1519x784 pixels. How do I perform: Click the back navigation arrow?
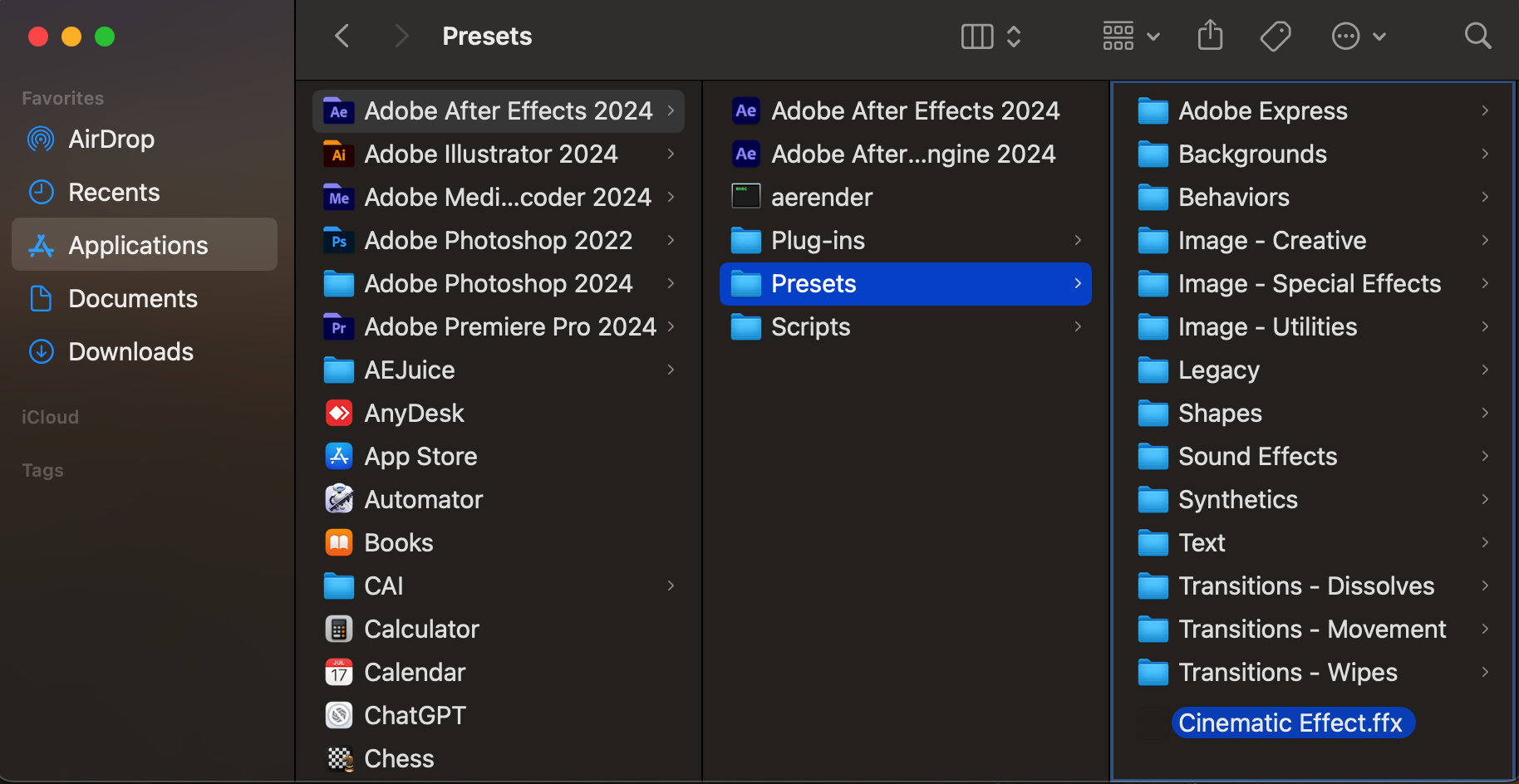(x=342, y=36)
